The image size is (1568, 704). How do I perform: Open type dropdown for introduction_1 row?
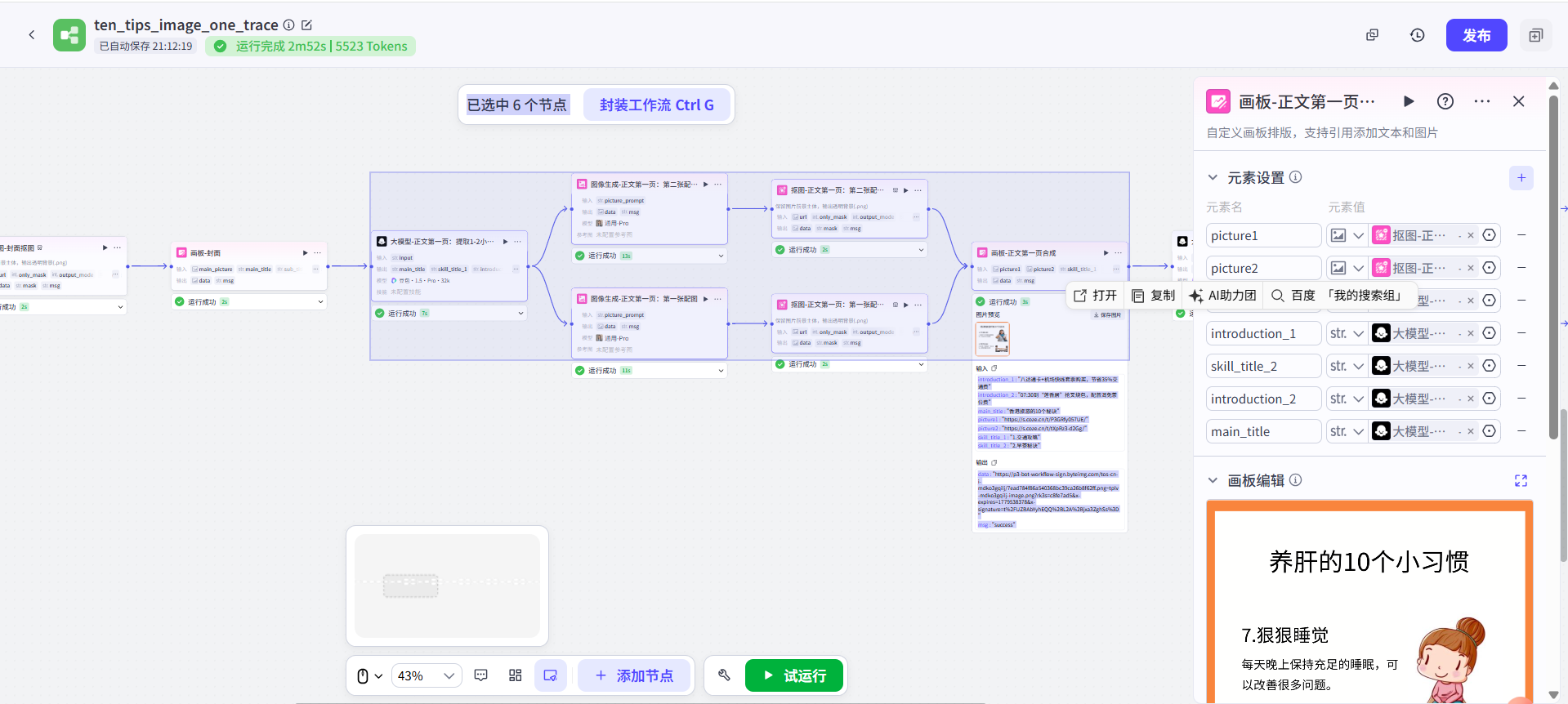click(1347, 333)
